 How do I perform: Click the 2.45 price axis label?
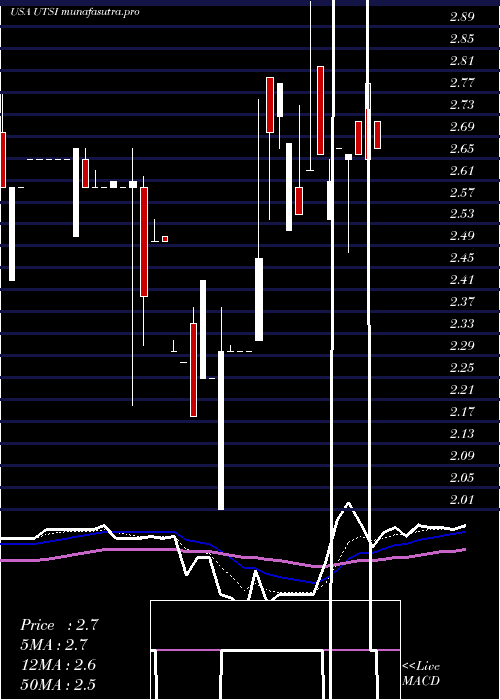point(462,258)
